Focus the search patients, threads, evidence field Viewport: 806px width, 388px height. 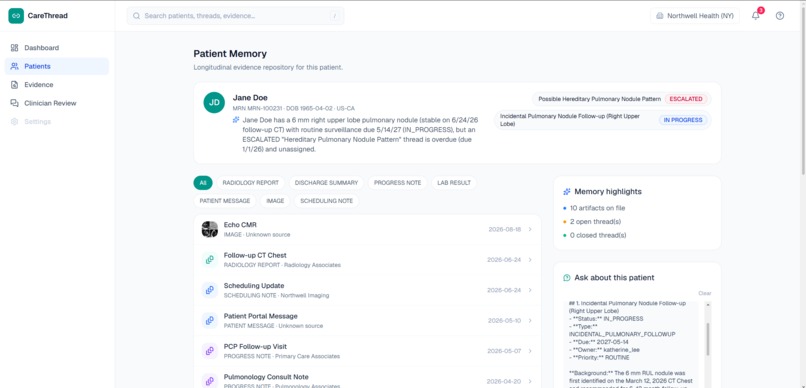pos(235,16)
